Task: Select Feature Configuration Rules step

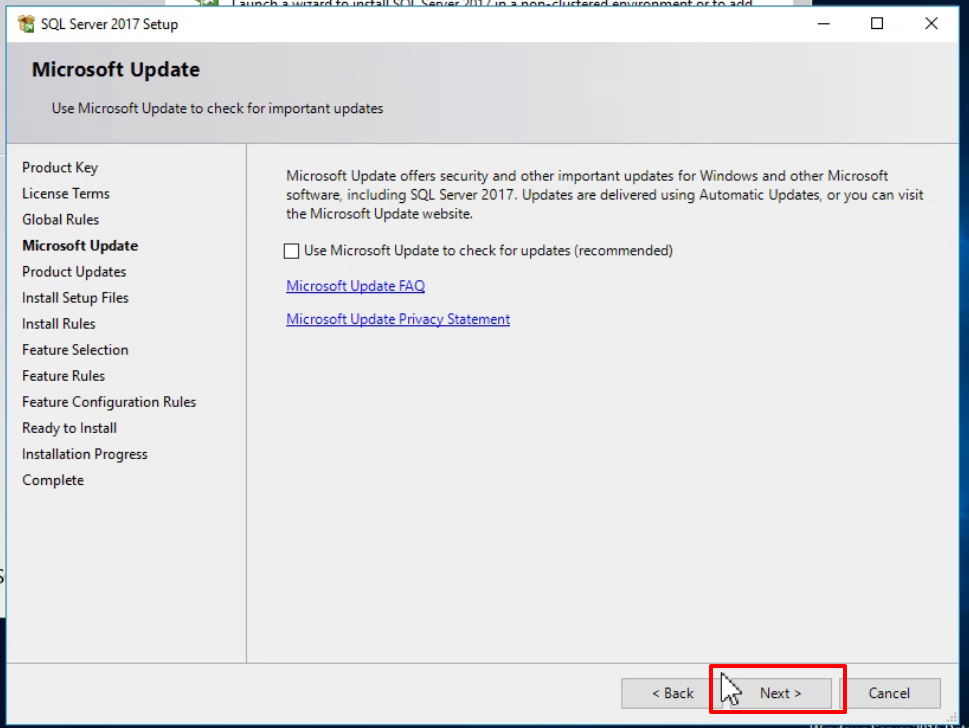Action: 109,402
